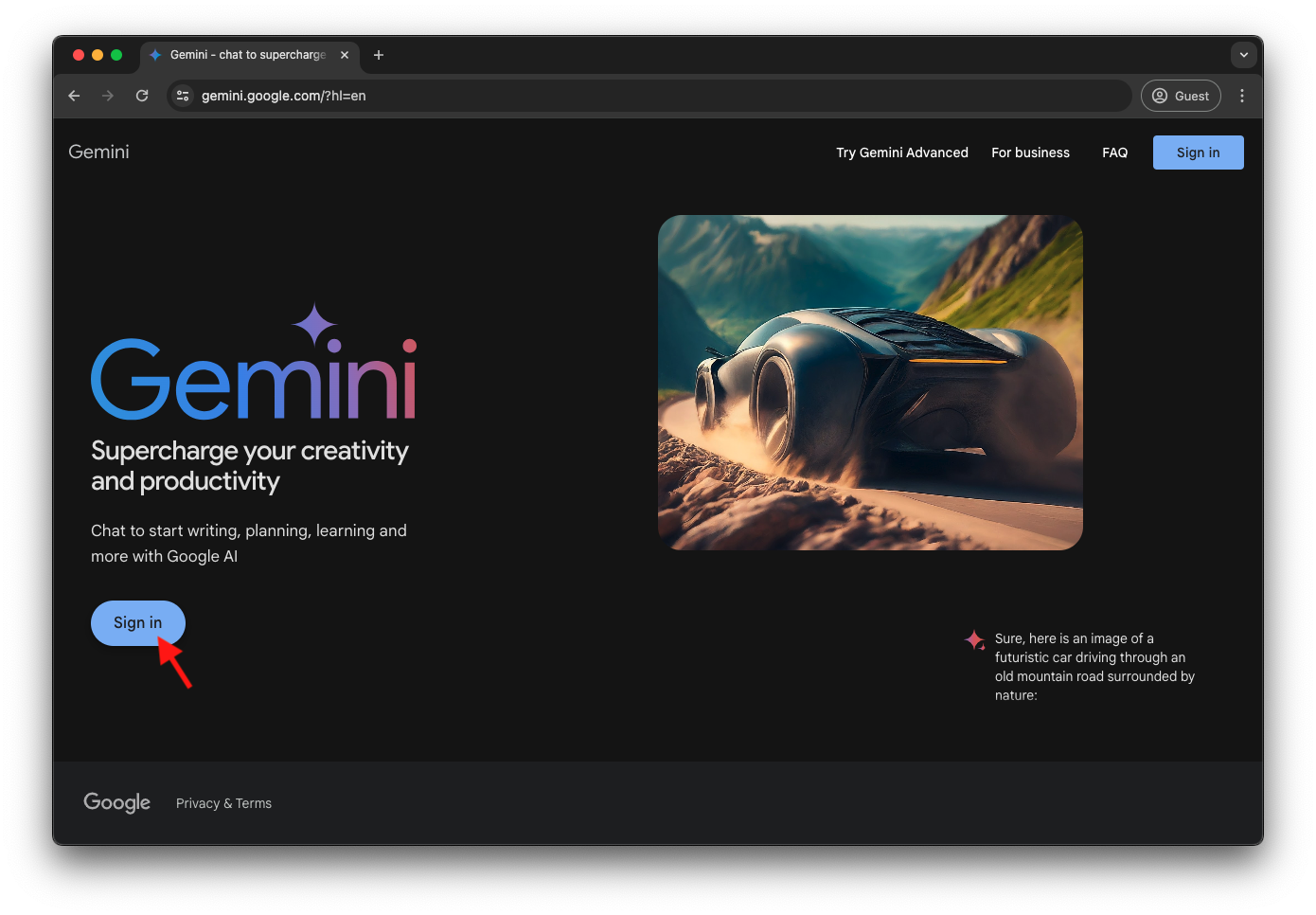Image resolution: width=1316 pixels, height=915 pixels.
Task: Click the Gemini logo in page header
Action: coord(98,152)
